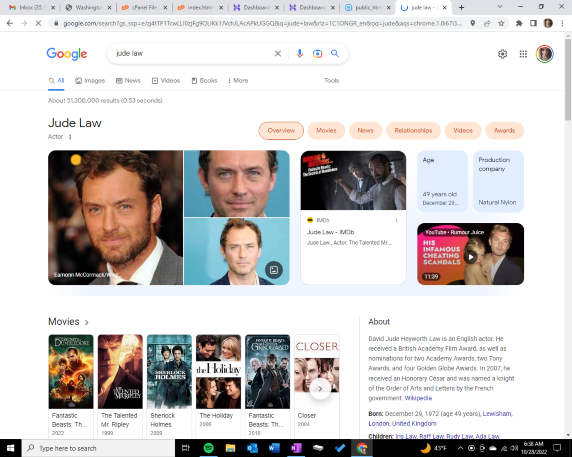Open search by image camera icon
572x457 pixels.
(x=317, y=54)
